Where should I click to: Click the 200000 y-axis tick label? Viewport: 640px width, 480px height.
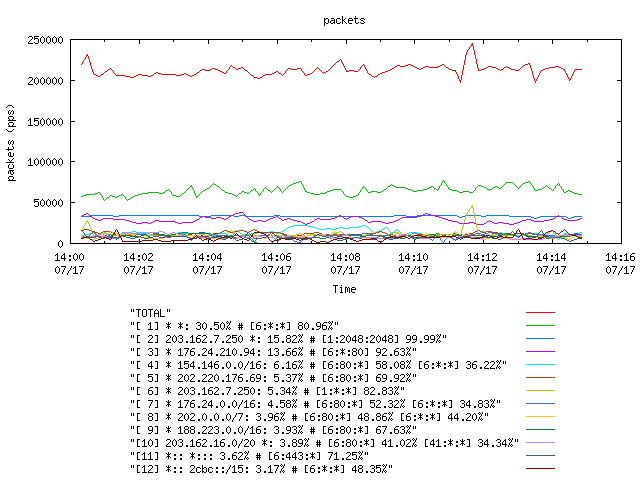pos(45,81)
